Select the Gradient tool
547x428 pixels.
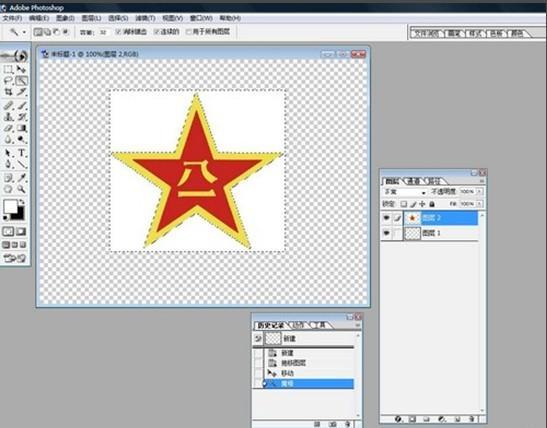point(21,128)
